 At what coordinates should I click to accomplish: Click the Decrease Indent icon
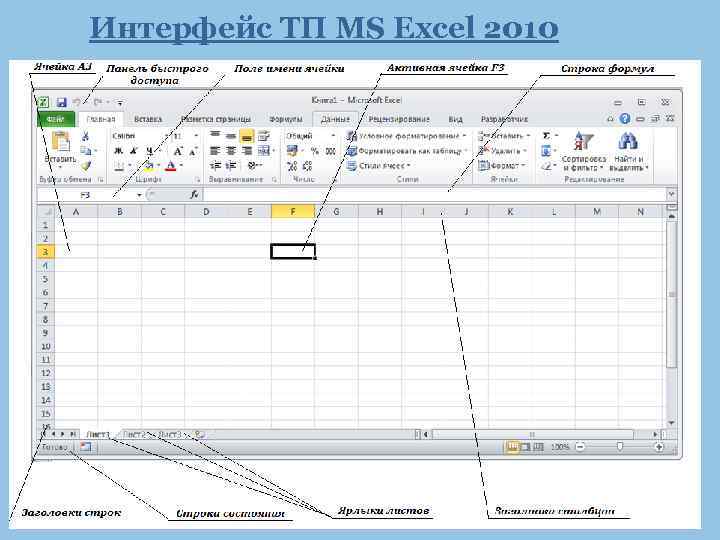pos(215,166)
